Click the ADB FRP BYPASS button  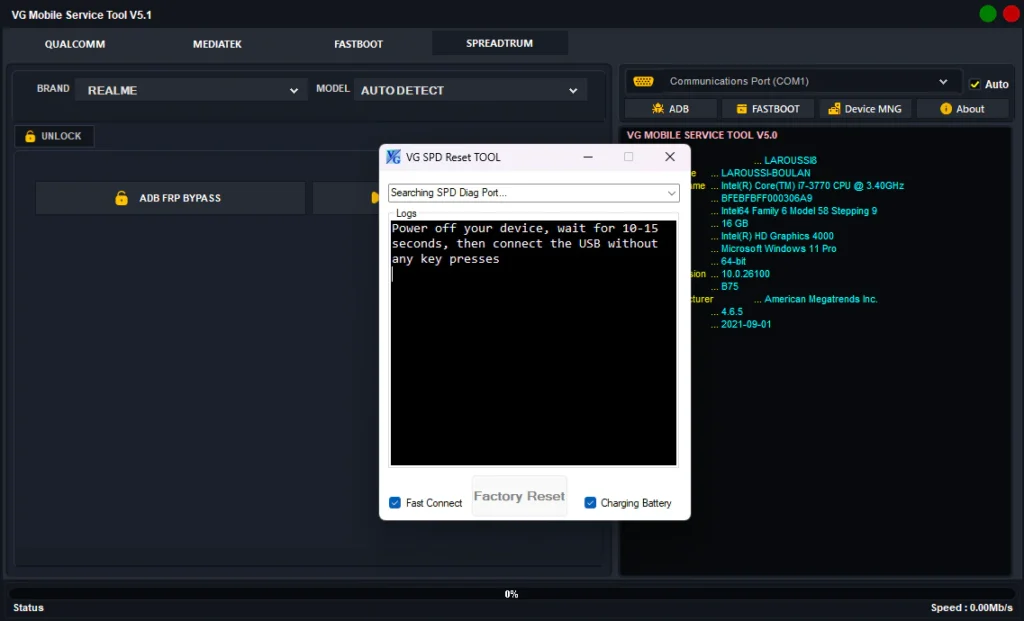point(170,198)
